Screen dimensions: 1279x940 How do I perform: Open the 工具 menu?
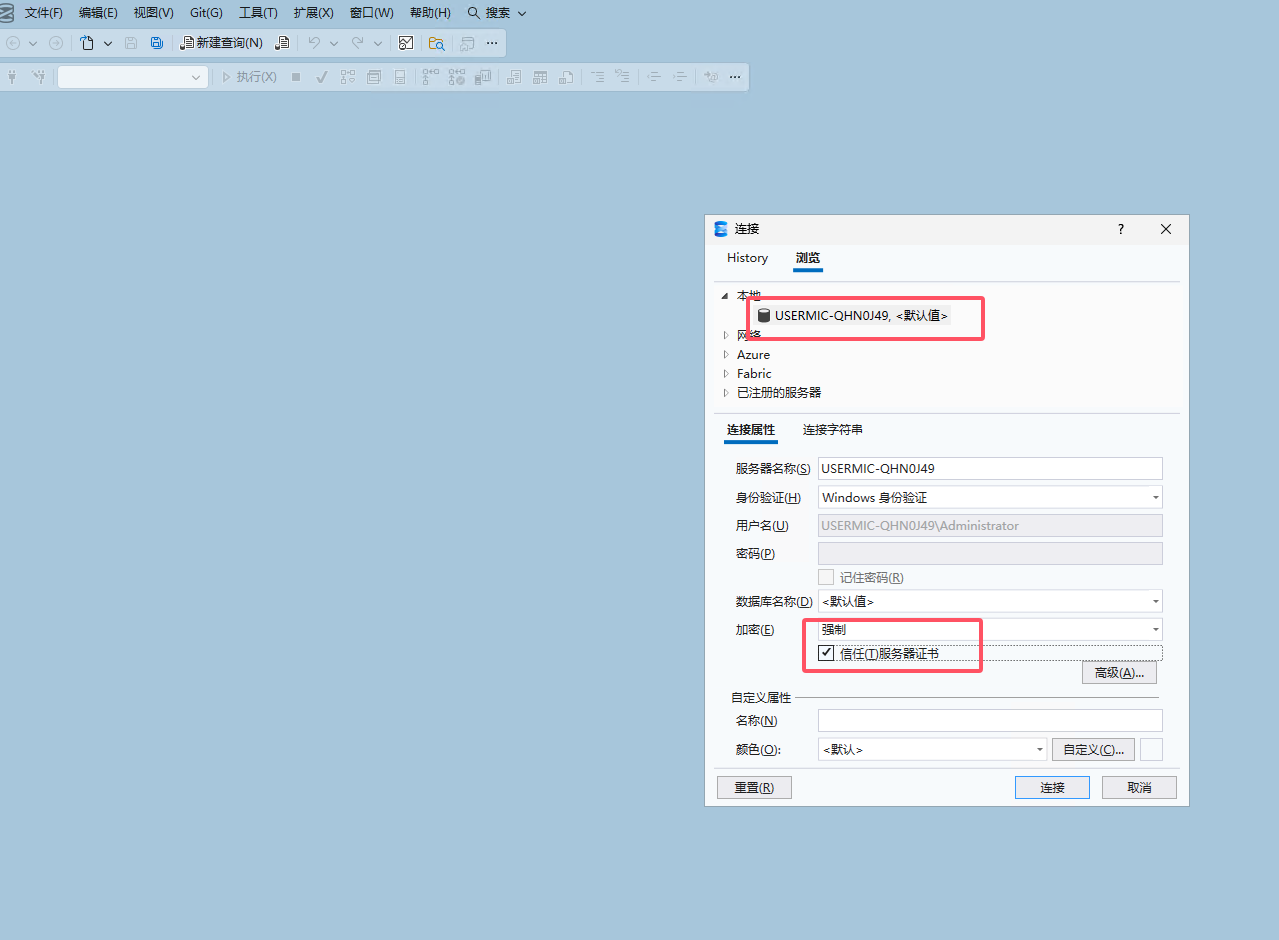[257, 13]
